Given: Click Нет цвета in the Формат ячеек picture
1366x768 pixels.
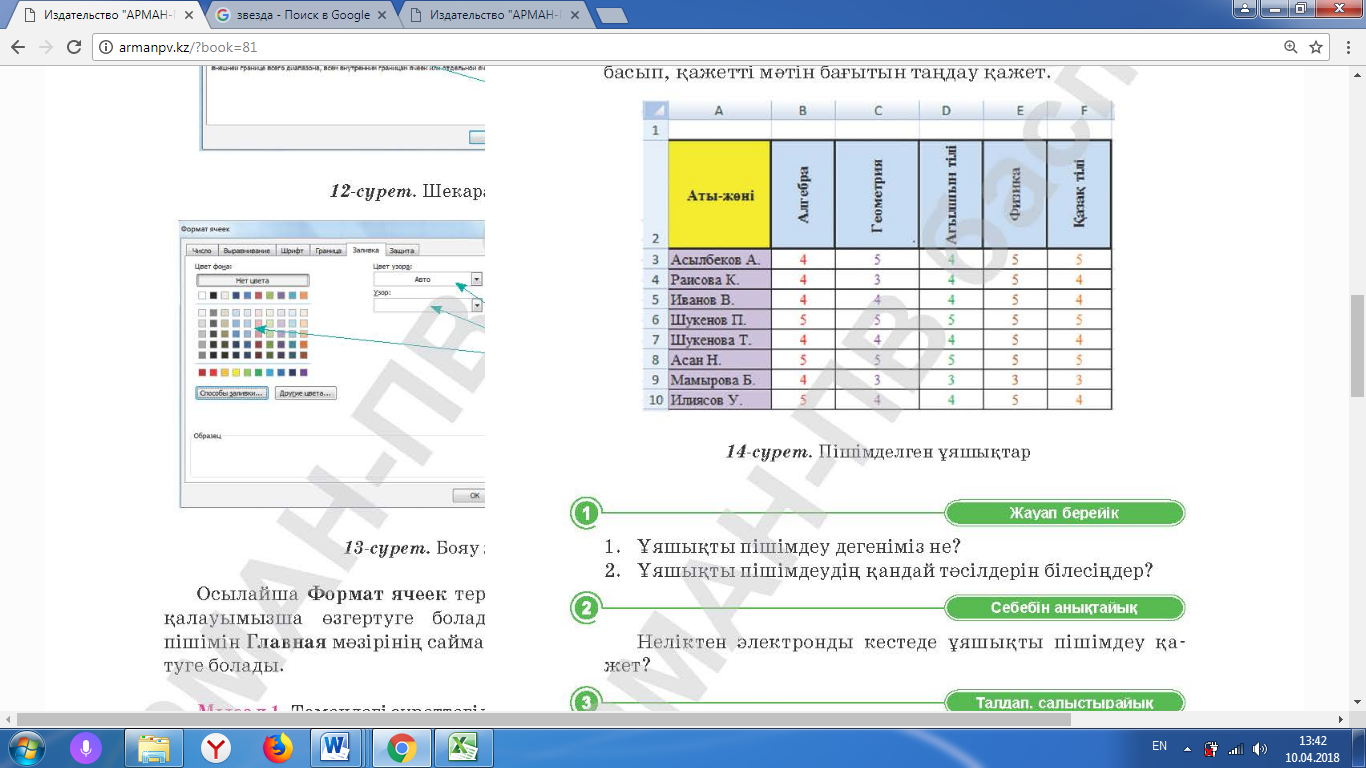Looking at the screenshot, I should tap(252, 280).
